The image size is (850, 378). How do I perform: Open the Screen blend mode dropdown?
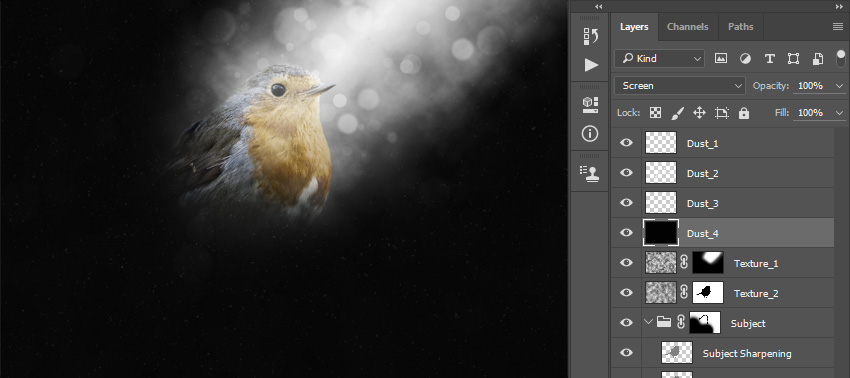point(680,86)
